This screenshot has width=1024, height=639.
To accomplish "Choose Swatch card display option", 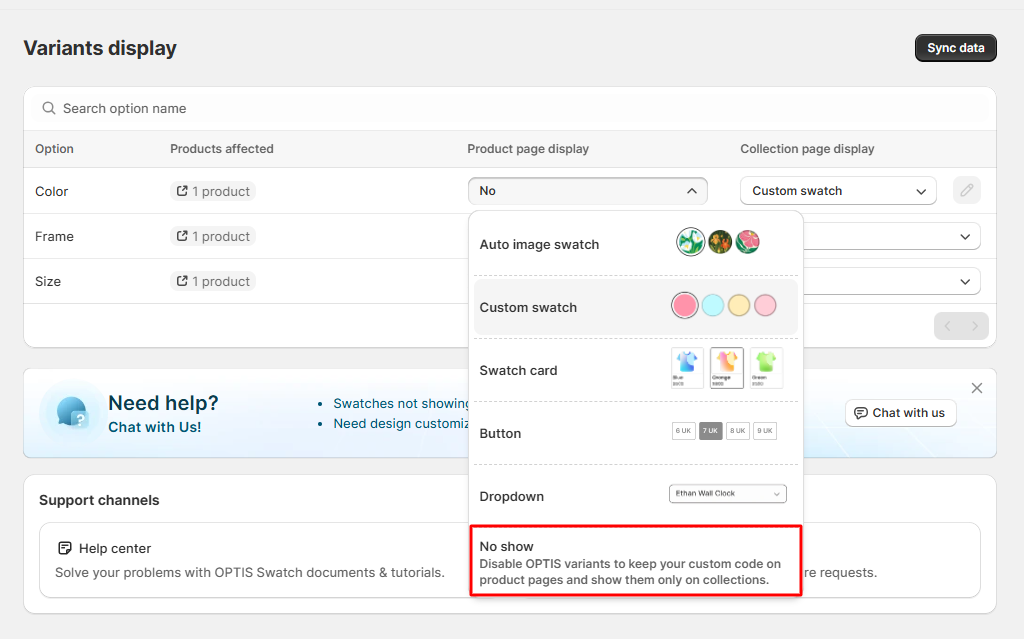I will click(x=635, y=370).
